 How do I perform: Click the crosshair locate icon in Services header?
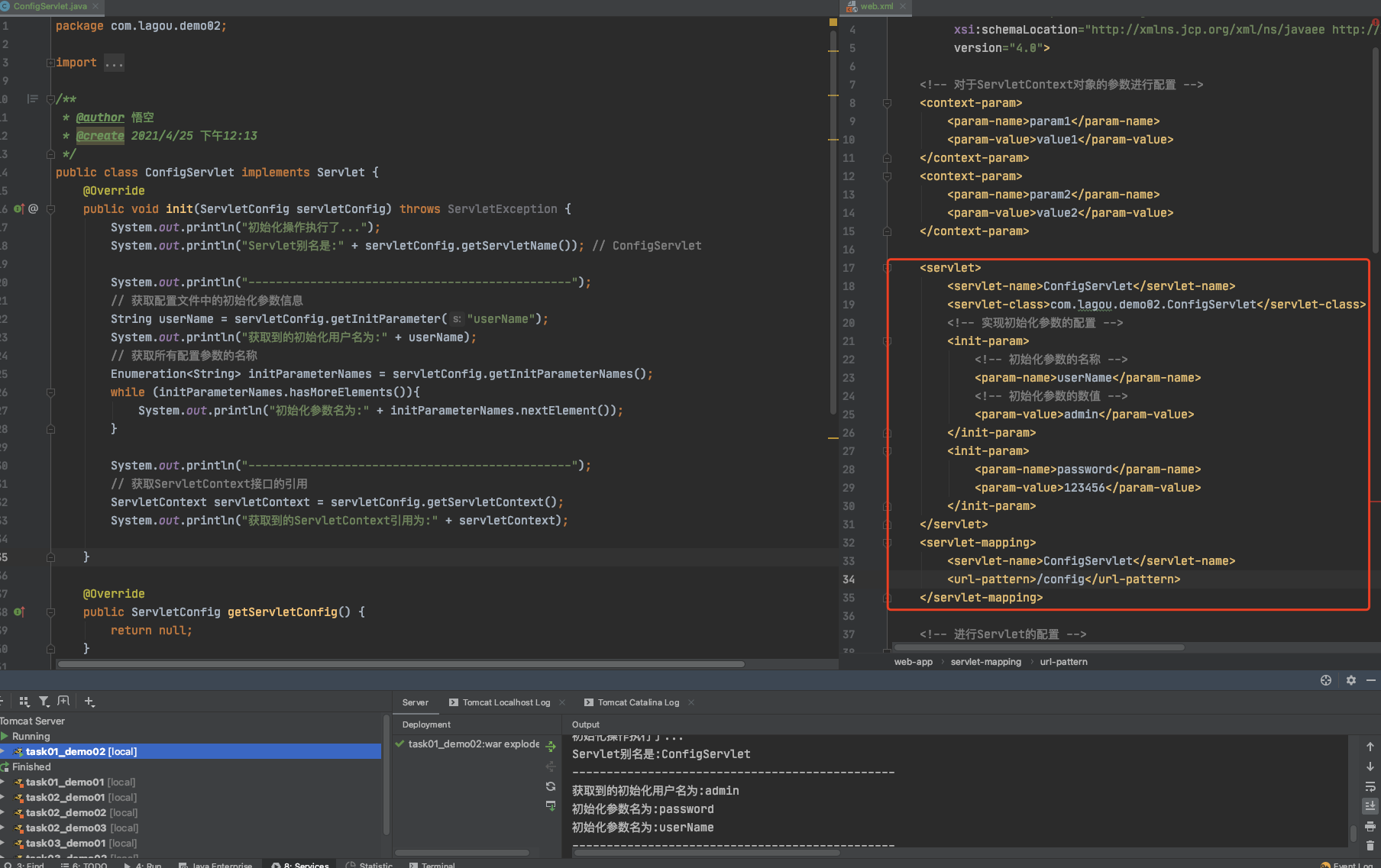pyautogui.click(x=1326, y=680)
